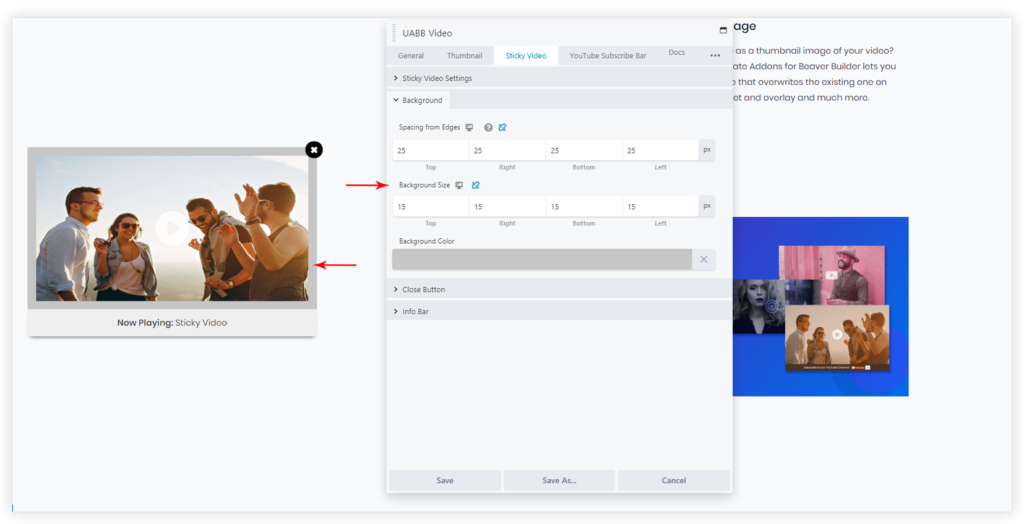This screenshot has height=524, width=1024.
Task: Click the Top field of Background Size
Action: [430, 207]
